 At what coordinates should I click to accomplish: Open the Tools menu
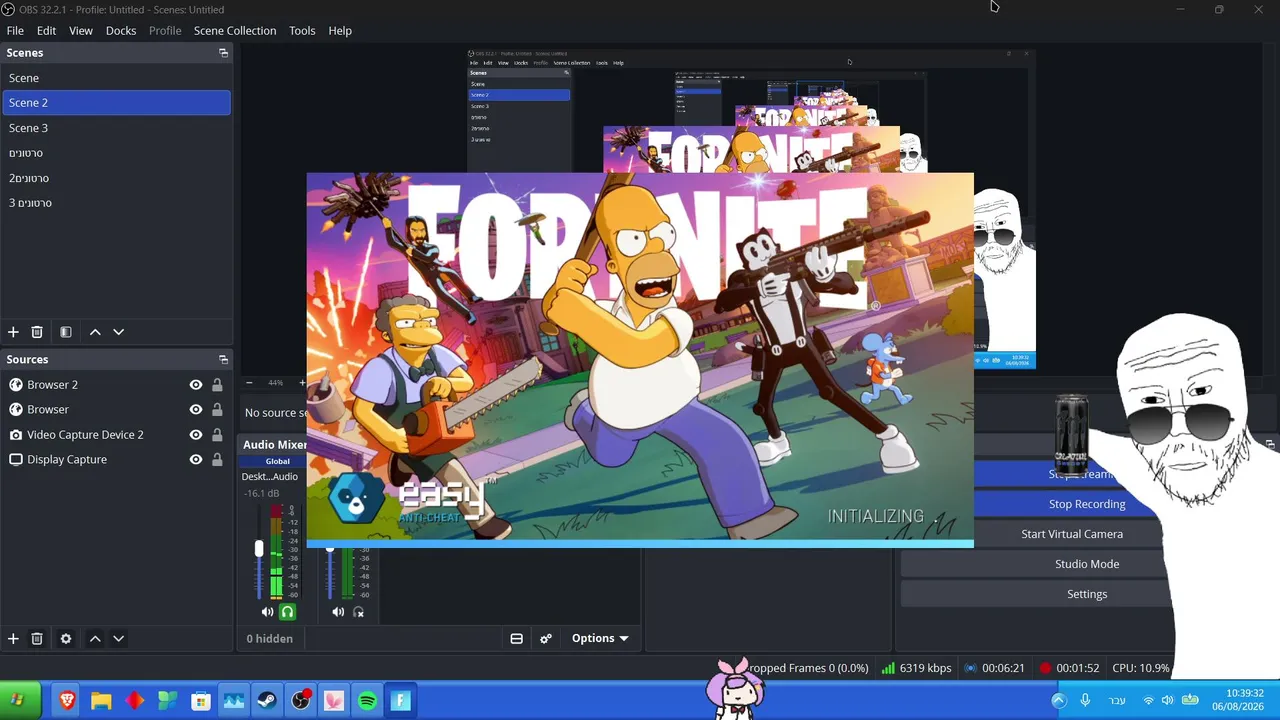[302, 31]
